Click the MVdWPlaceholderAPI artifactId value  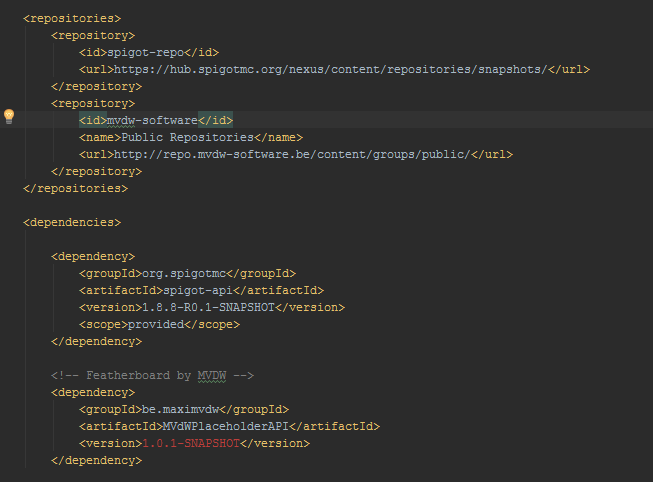point(226,427)
